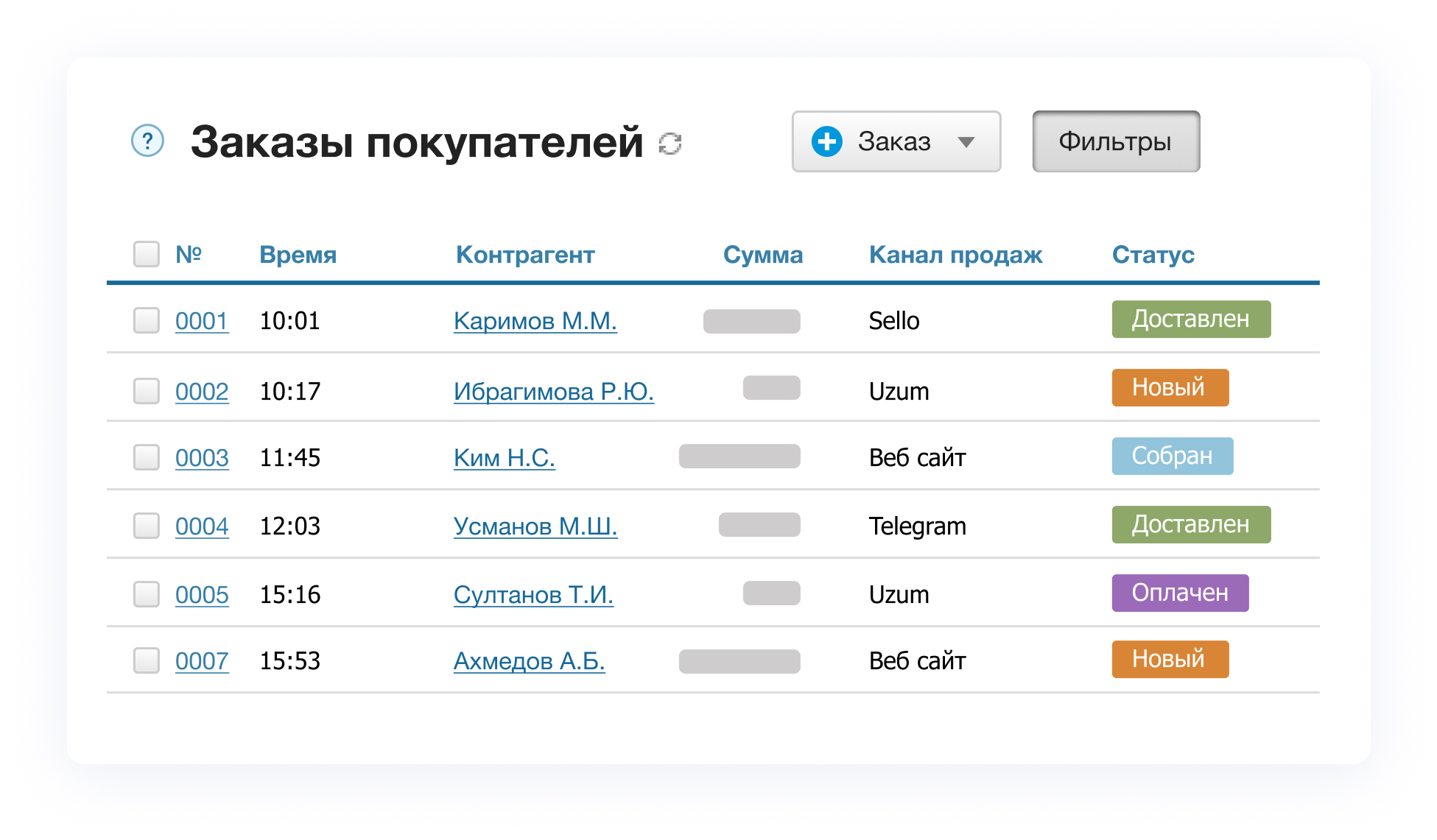Check the box for order 0002
The height and width of the screenshot is (840, 1437).
click(x=147, y=391)
